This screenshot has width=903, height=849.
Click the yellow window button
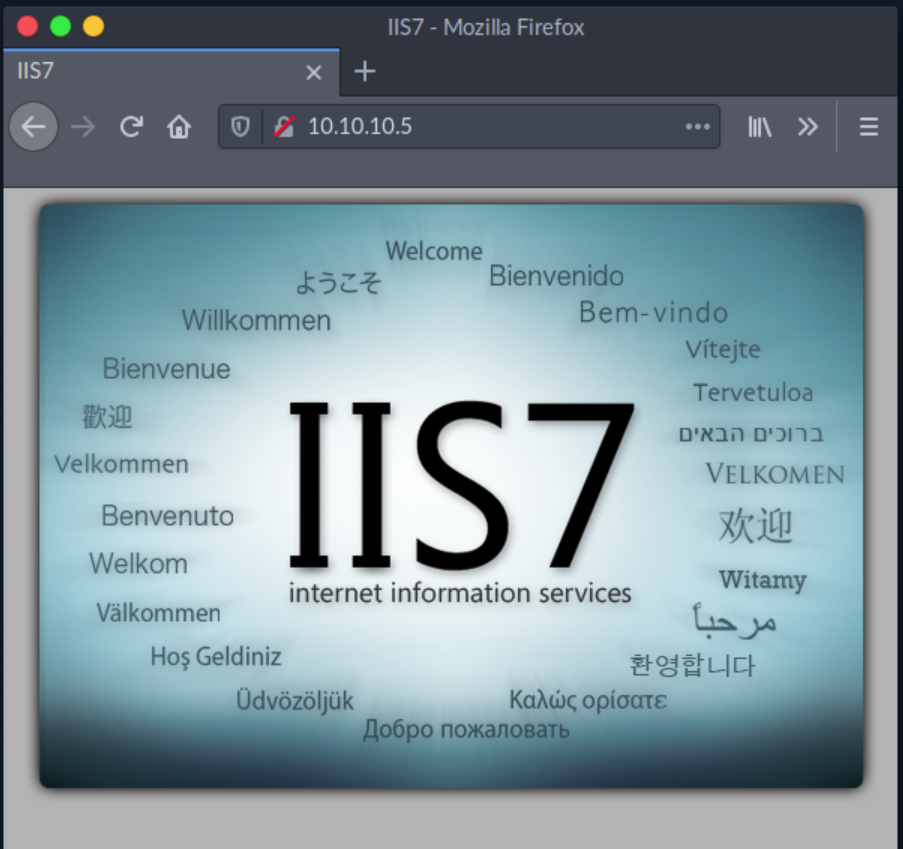93,26
